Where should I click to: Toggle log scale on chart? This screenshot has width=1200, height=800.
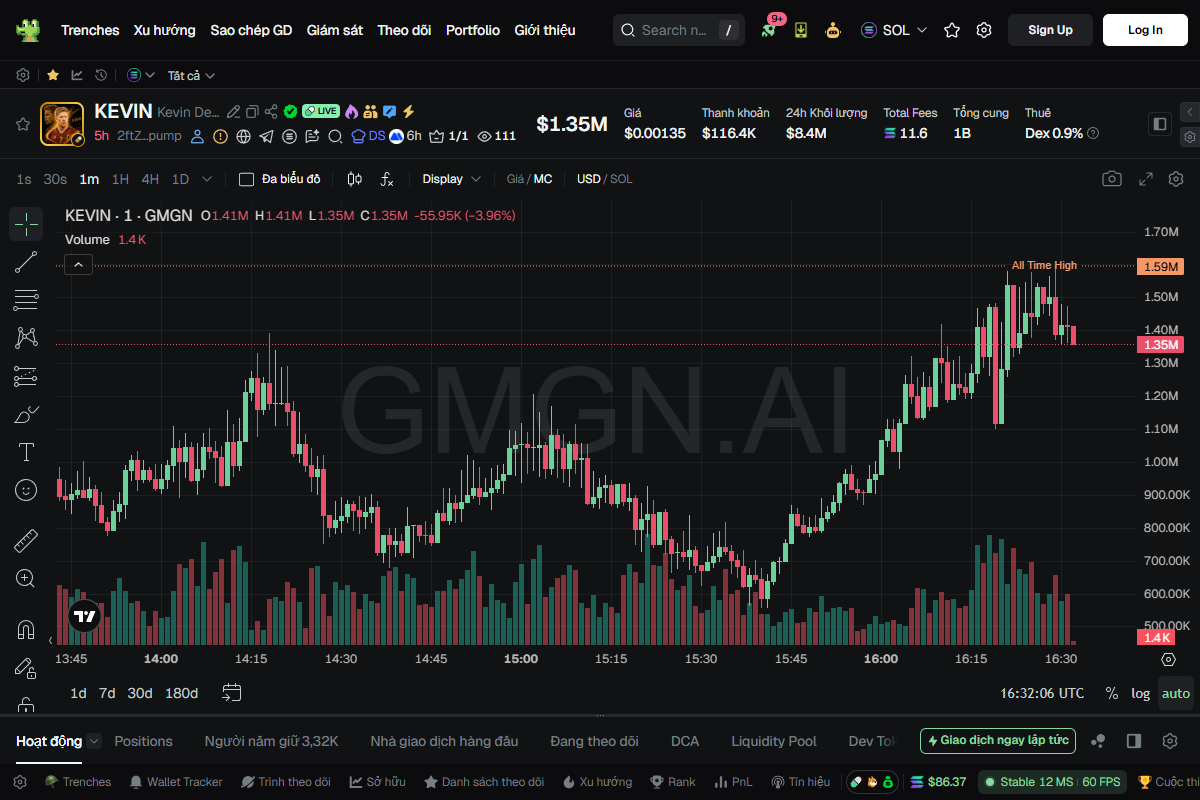coord(1141,693)
